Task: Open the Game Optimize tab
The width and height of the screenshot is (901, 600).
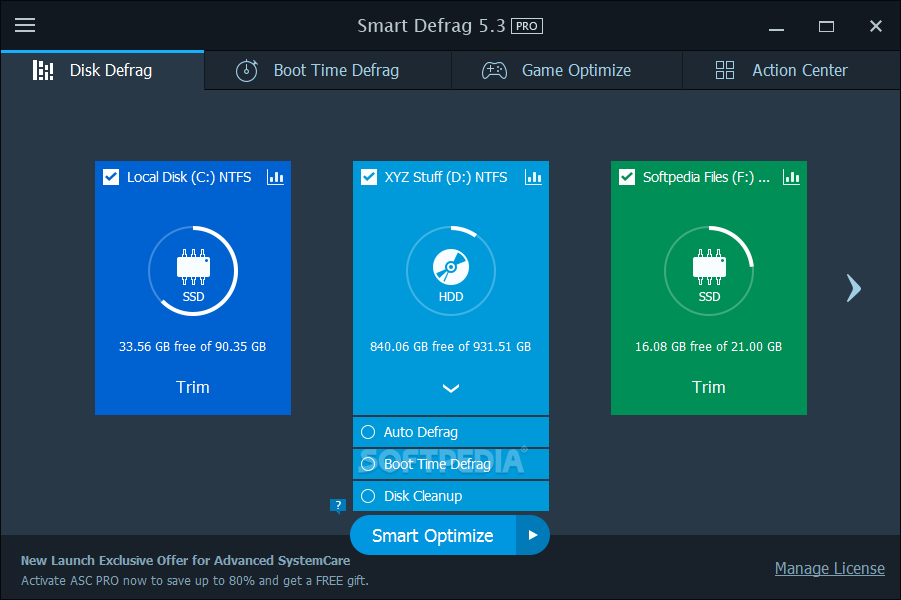Action: (567, 70)
